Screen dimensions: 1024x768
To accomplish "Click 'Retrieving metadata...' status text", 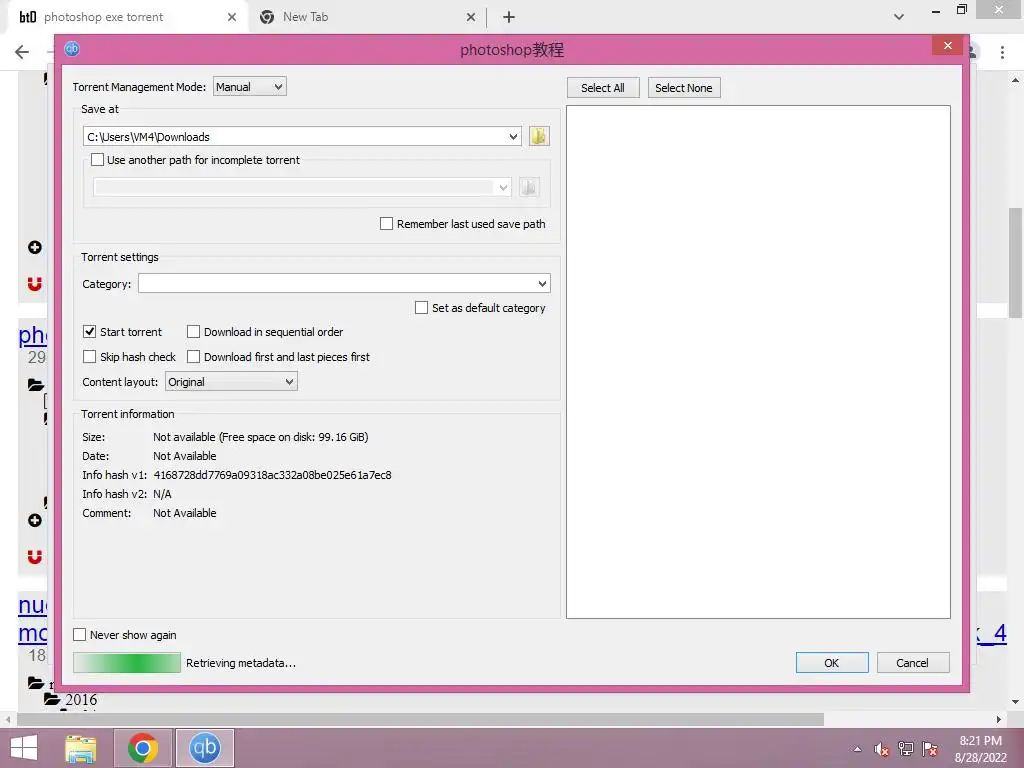I will click(241, 663).
